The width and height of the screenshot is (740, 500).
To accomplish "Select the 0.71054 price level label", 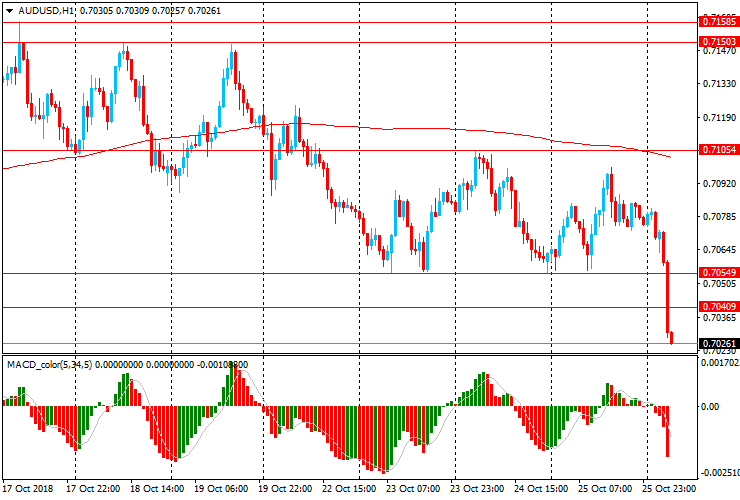I will click(719, 150).
